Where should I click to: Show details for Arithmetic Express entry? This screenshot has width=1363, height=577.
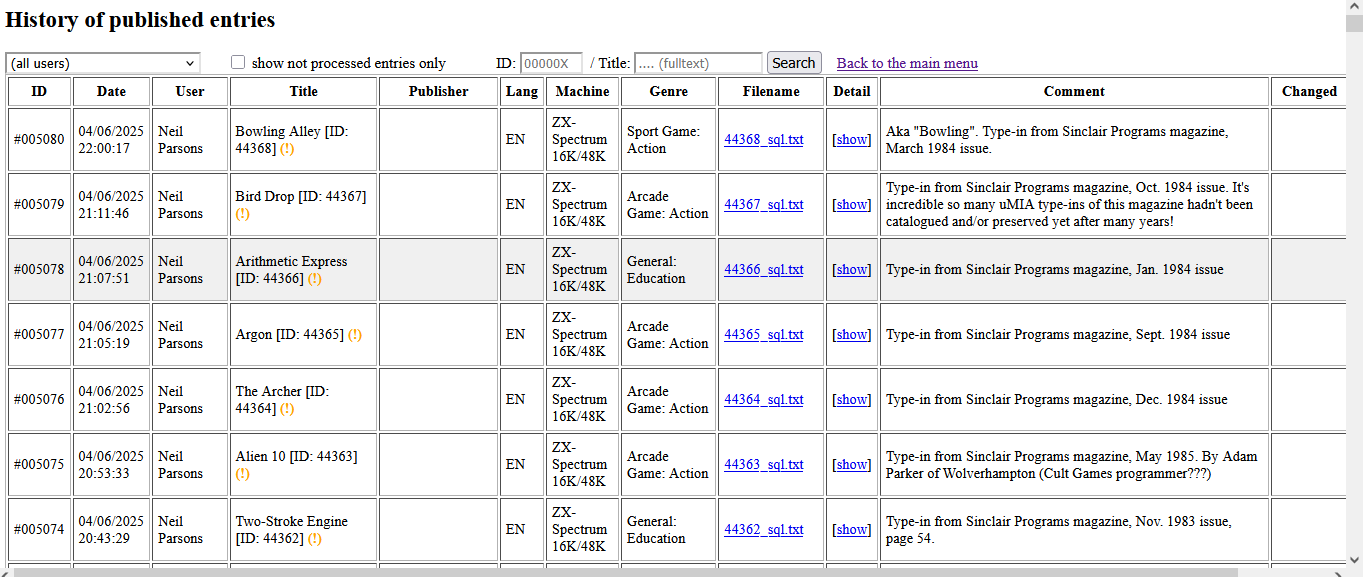852,269
